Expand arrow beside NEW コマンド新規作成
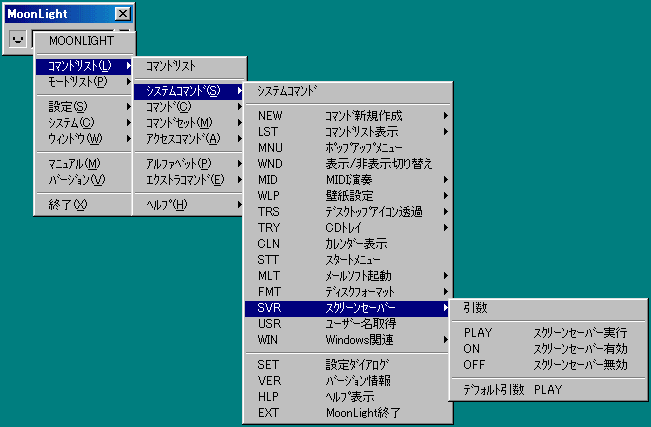This screenshot has height=427, width=651. [x=445, y=115]
